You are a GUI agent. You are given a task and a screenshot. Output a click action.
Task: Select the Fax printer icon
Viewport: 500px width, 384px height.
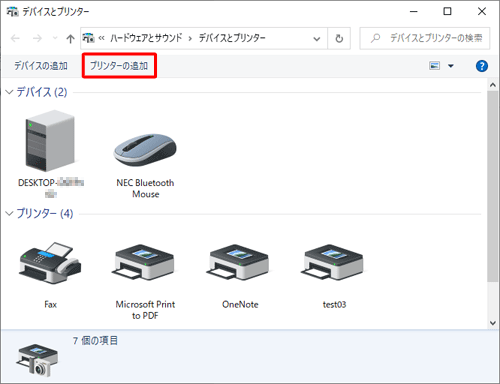coord(50,263)
